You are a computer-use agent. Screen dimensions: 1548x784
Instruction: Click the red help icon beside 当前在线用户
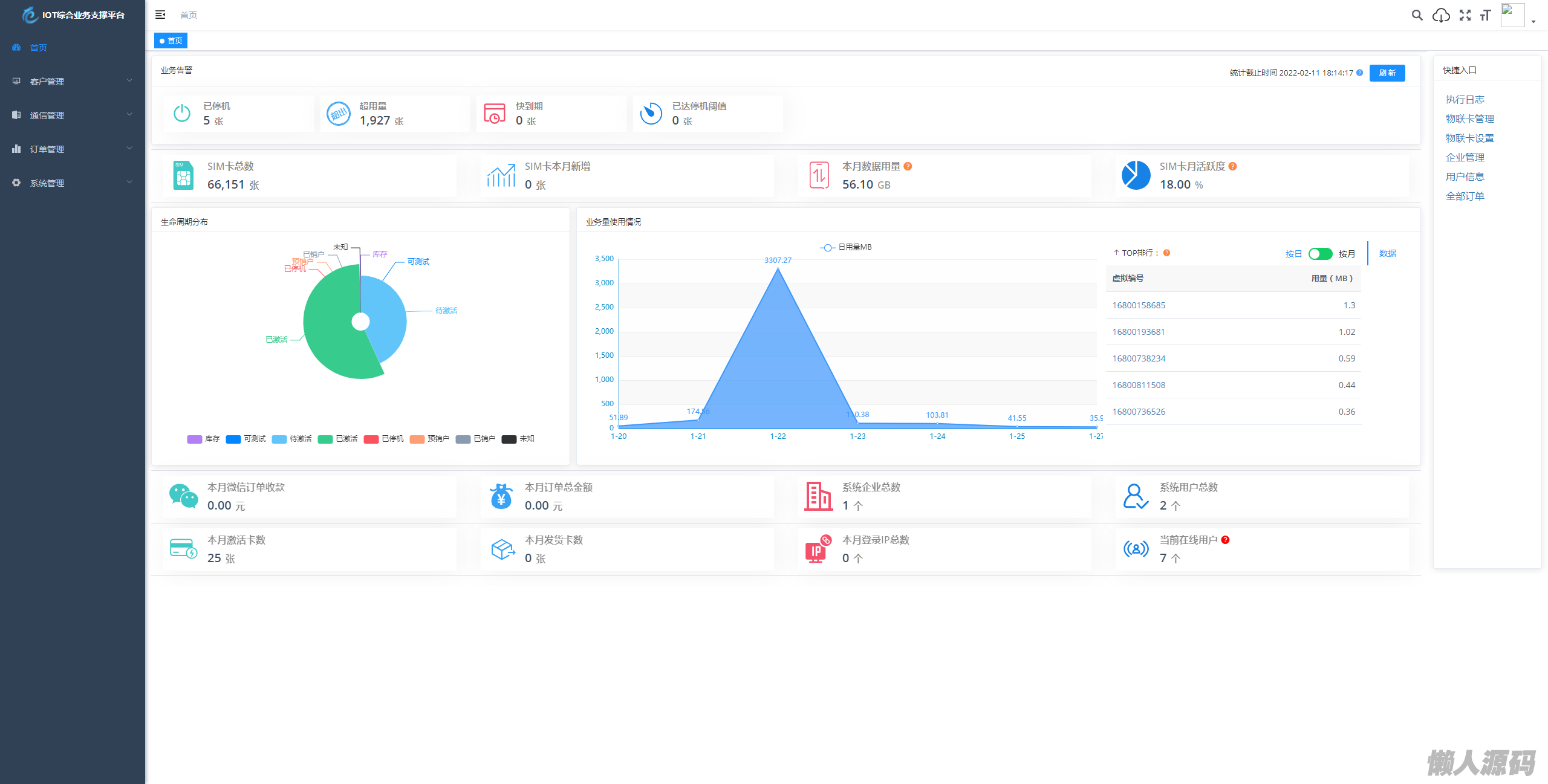[x=1225, y=540]
